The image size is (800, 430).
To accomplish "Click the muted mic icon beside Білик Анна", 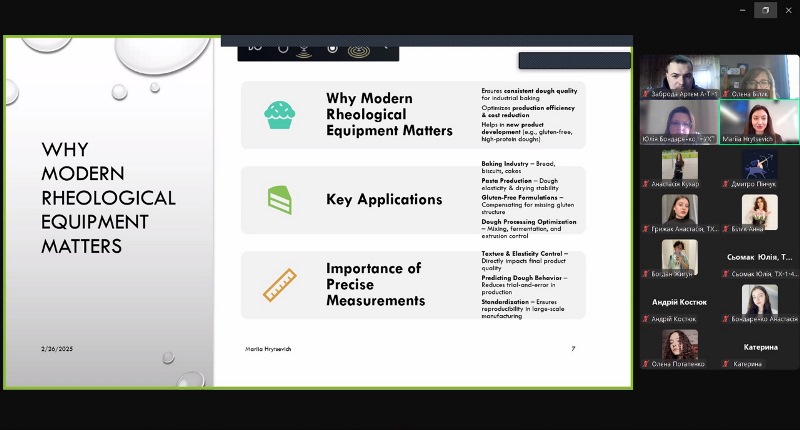I will 726,229.
